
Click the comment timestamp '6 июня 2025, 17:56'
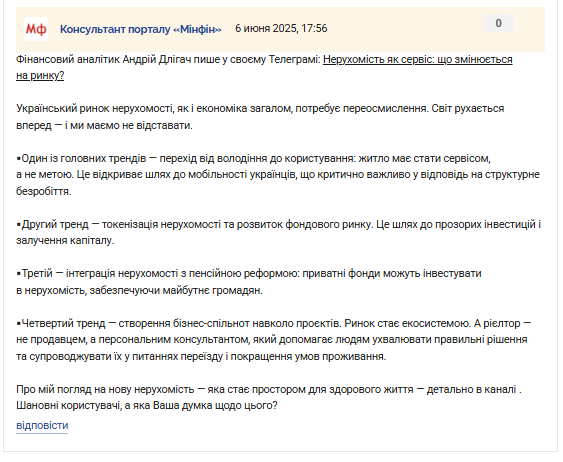click(x=281, y=28)
